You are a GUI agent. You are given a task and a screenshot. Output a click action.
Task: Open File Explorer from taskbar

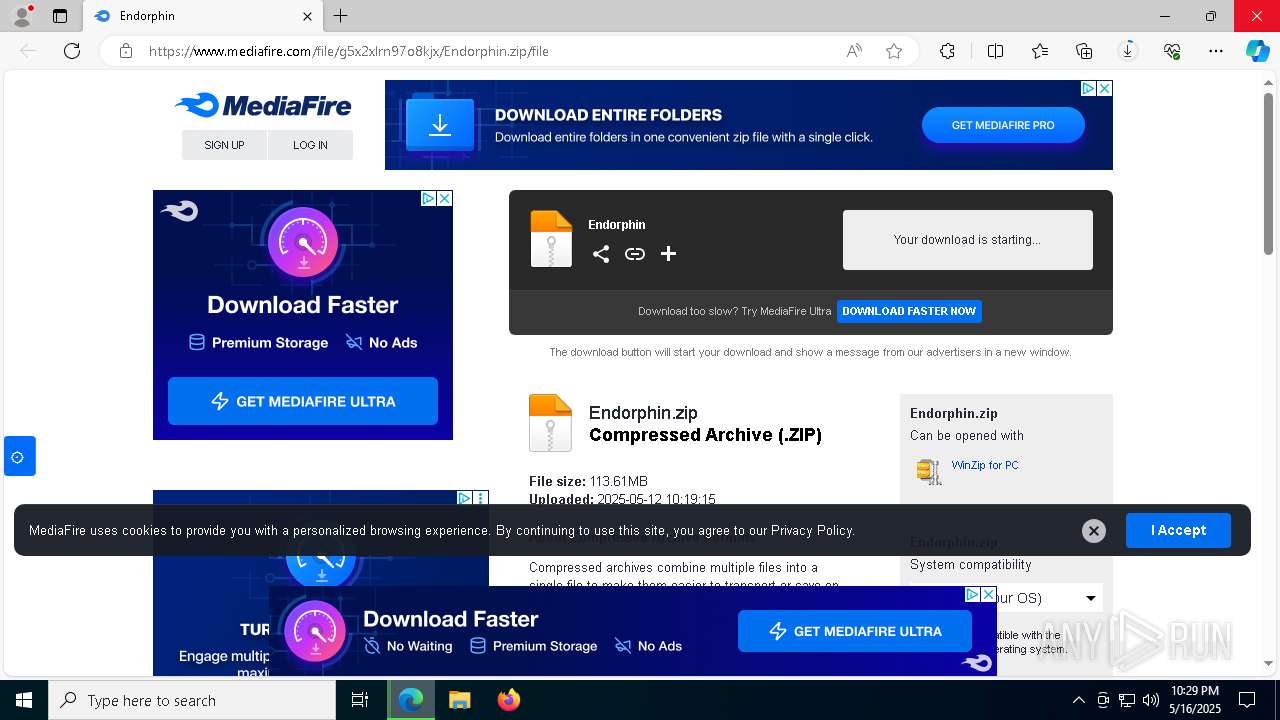tap(459, 700)
